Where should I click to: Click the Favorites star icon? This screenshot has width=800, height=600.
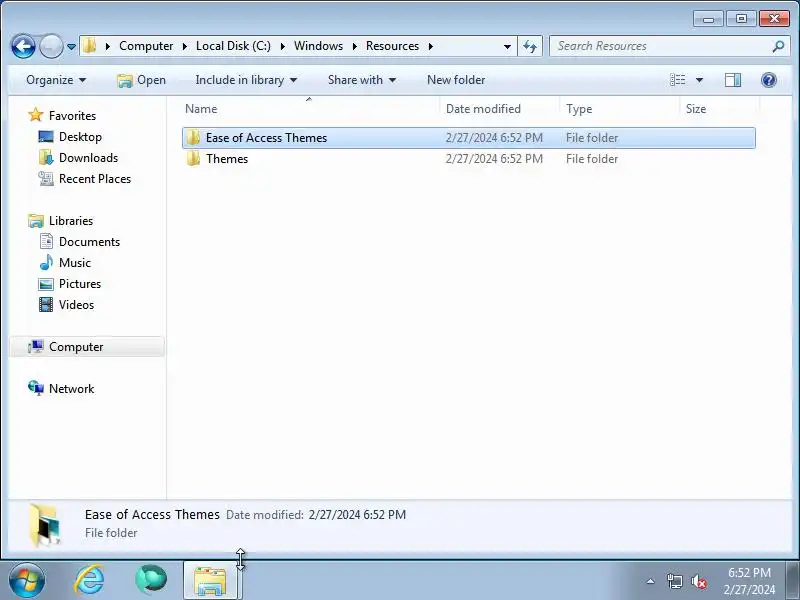(36, 115)
